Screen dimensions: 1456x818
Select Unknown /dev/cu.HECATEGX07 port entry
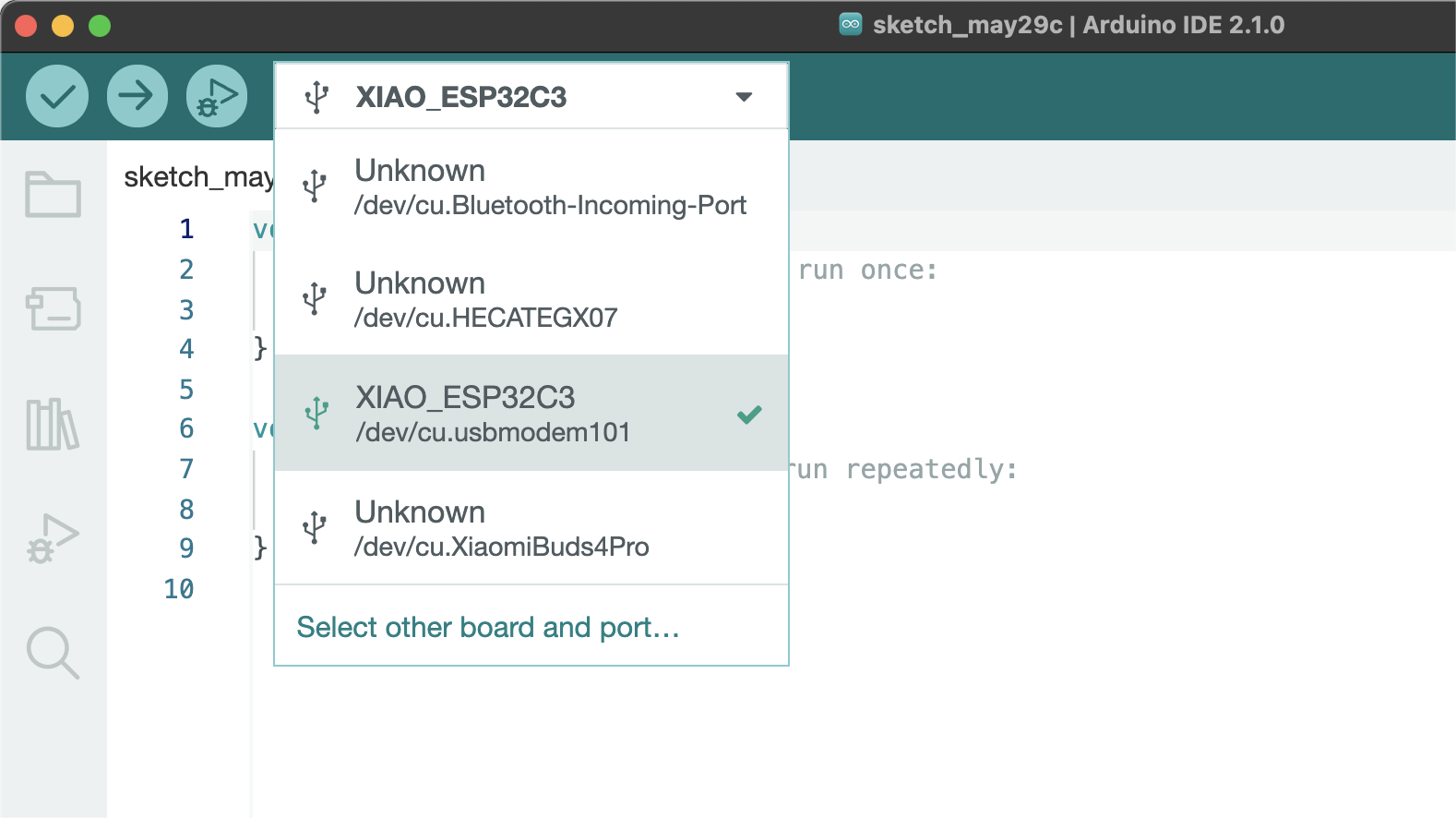tap(531, 299)
